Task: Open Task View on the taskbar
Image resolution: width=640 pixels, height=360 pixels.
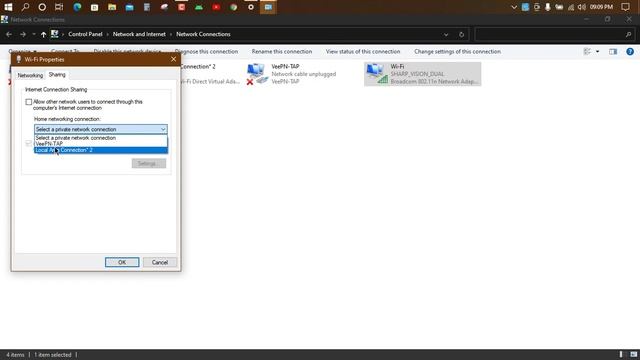Action: pyautogui.click(x=59, y=7)
